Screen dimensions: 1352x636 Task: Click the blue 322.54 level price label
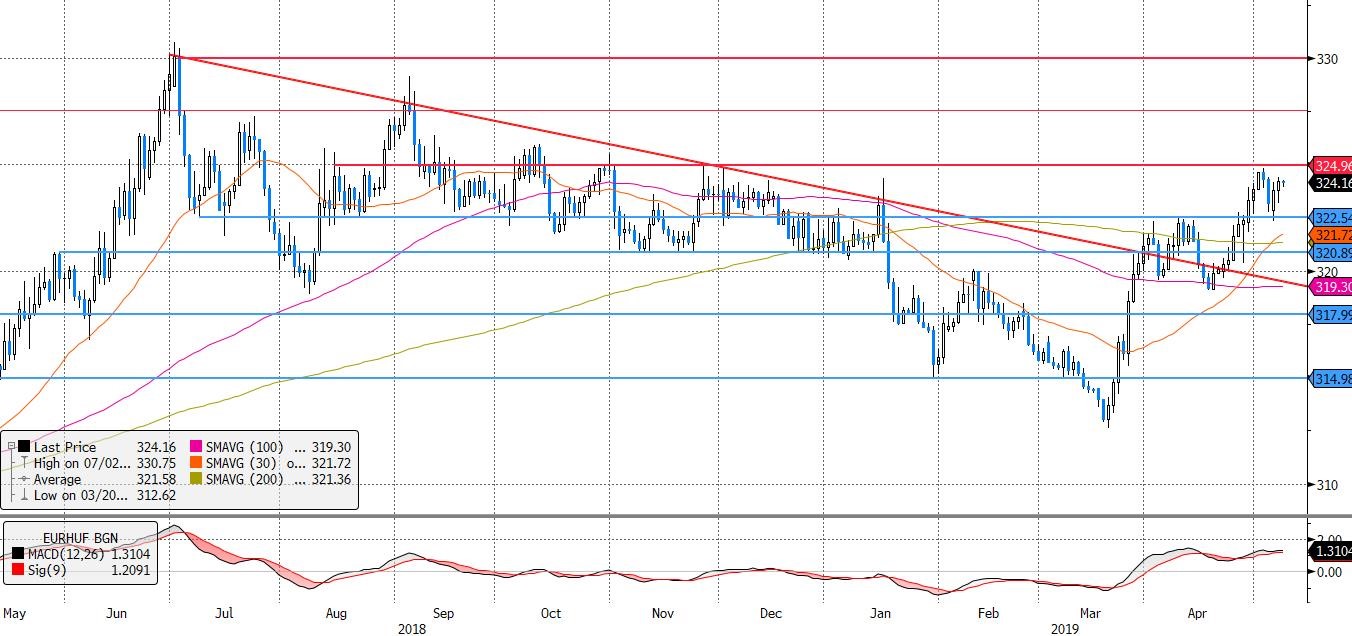click(x=1331, y=217)
